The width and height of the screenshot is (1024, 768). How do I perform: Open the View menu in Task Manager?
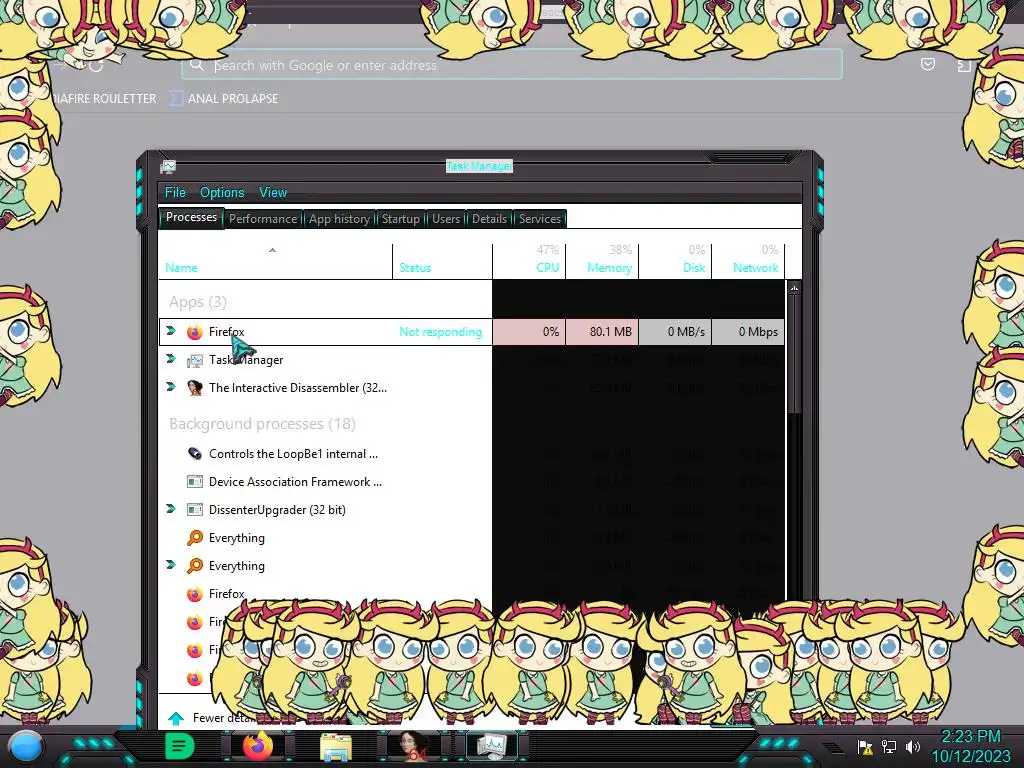272,192
